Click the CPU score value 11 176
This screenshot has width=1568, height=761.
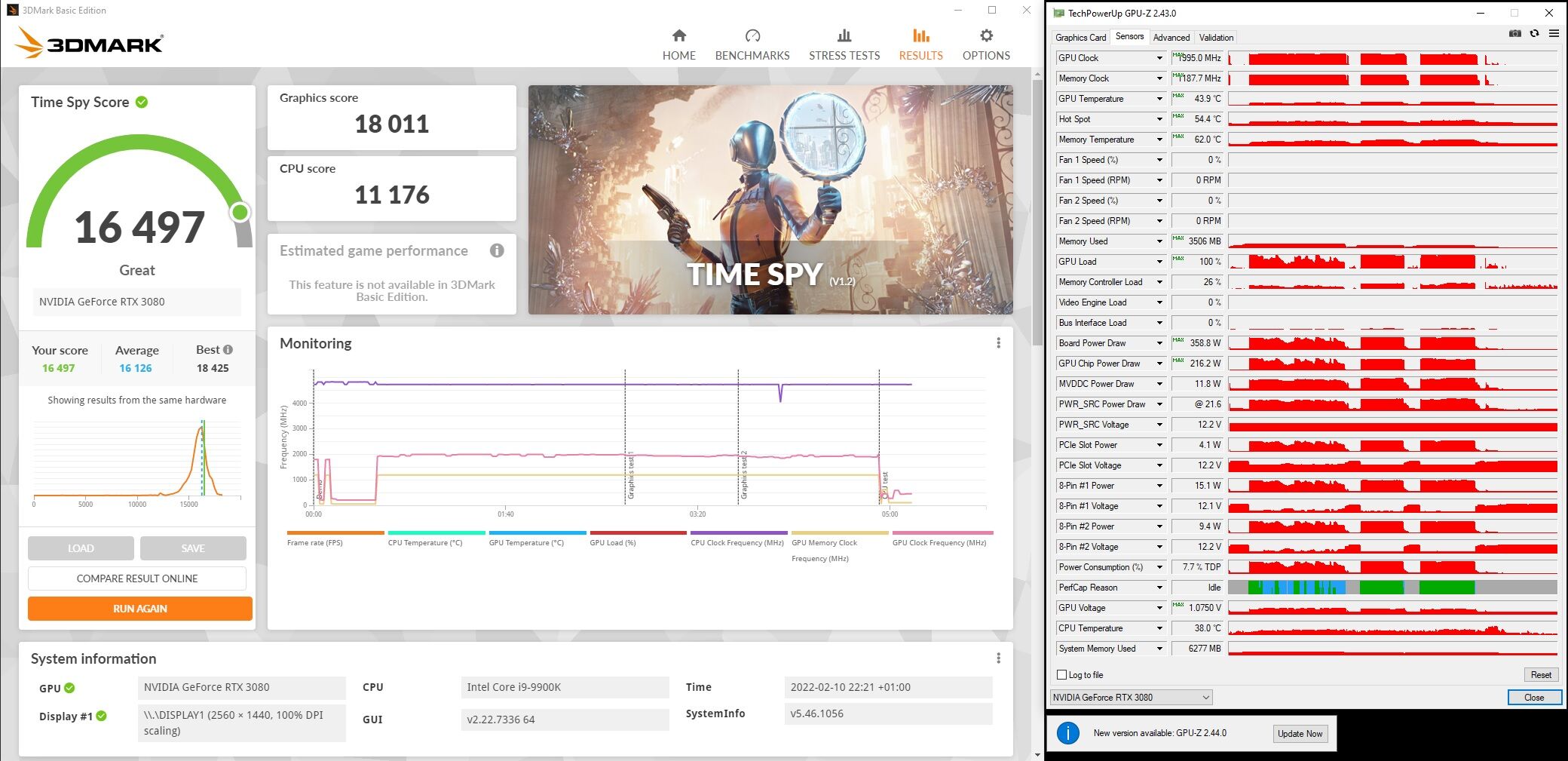pos(392,195)
